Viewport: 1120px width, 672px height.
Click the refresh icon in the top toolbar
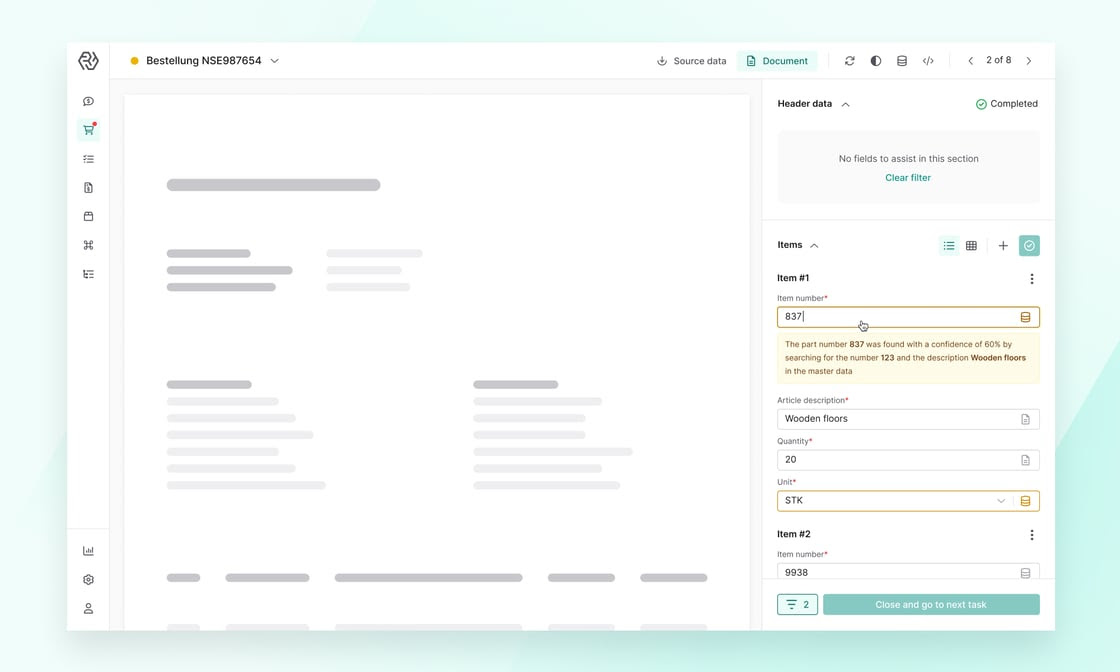point(849,61)
